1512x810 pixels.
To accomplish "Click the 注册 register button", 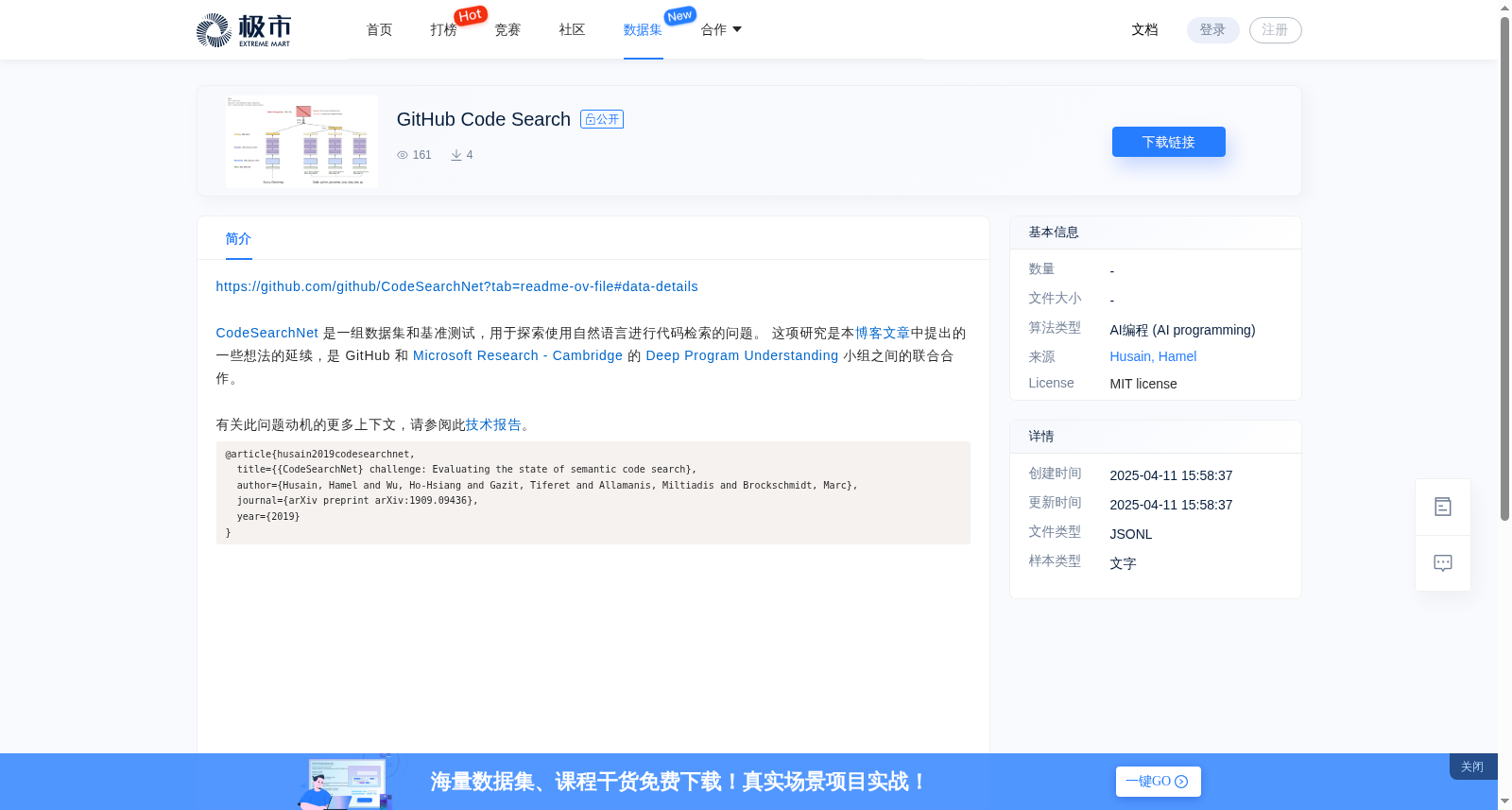I will click(x=1275, y=30).
